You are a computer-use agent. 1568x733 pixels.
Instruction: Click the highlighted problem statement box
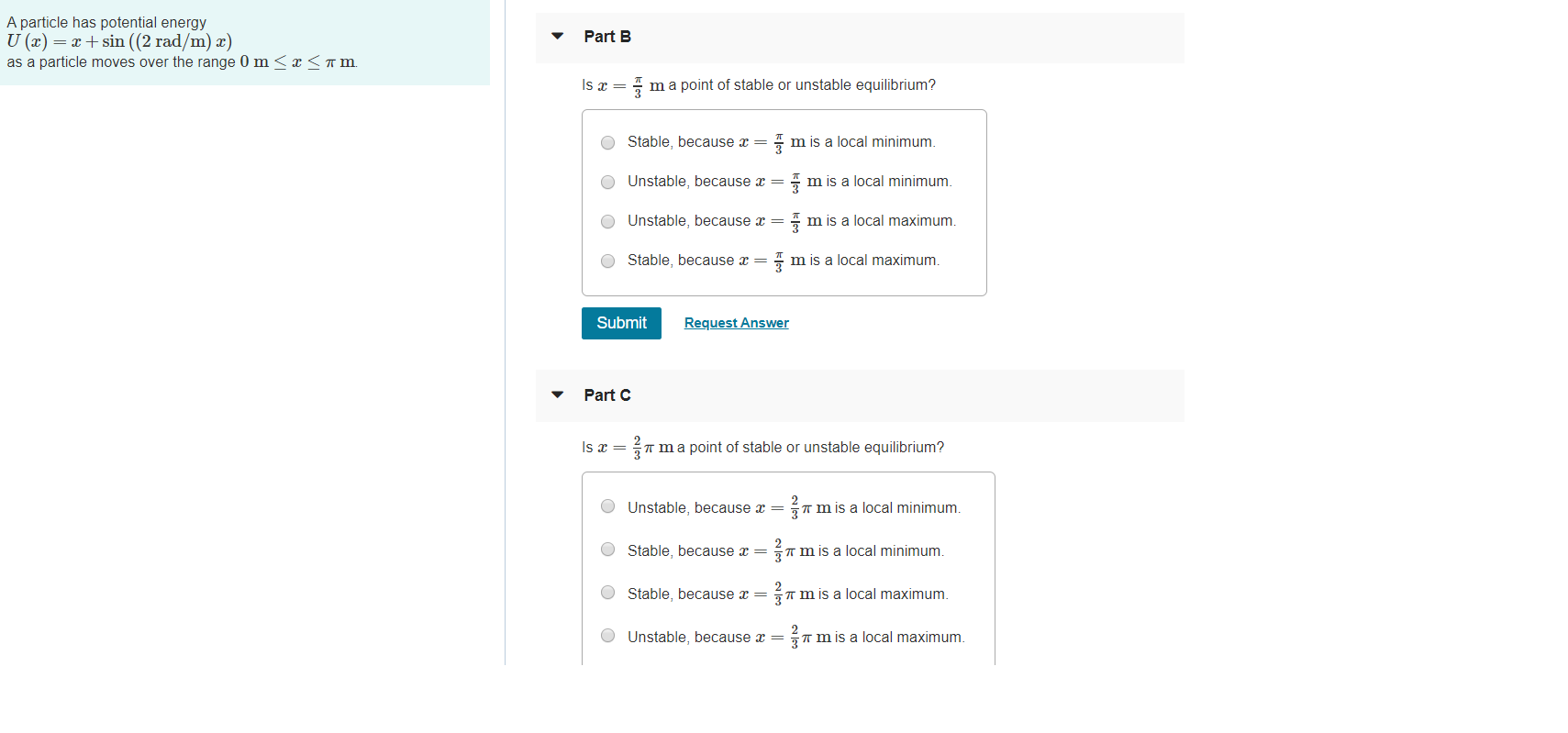245,41
